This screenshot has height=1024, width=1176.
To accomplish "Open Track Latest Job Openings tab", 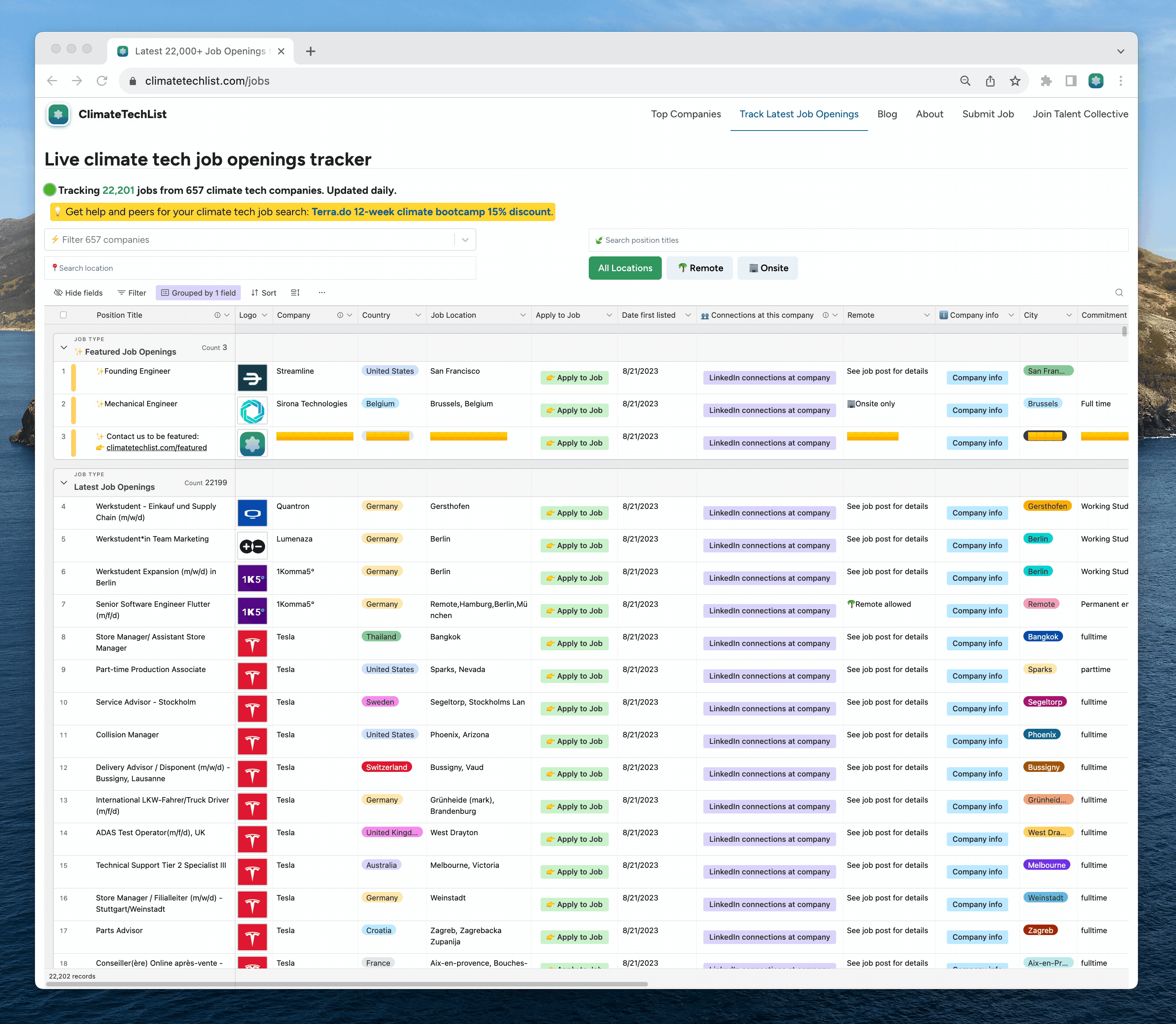I will (799, 114).
